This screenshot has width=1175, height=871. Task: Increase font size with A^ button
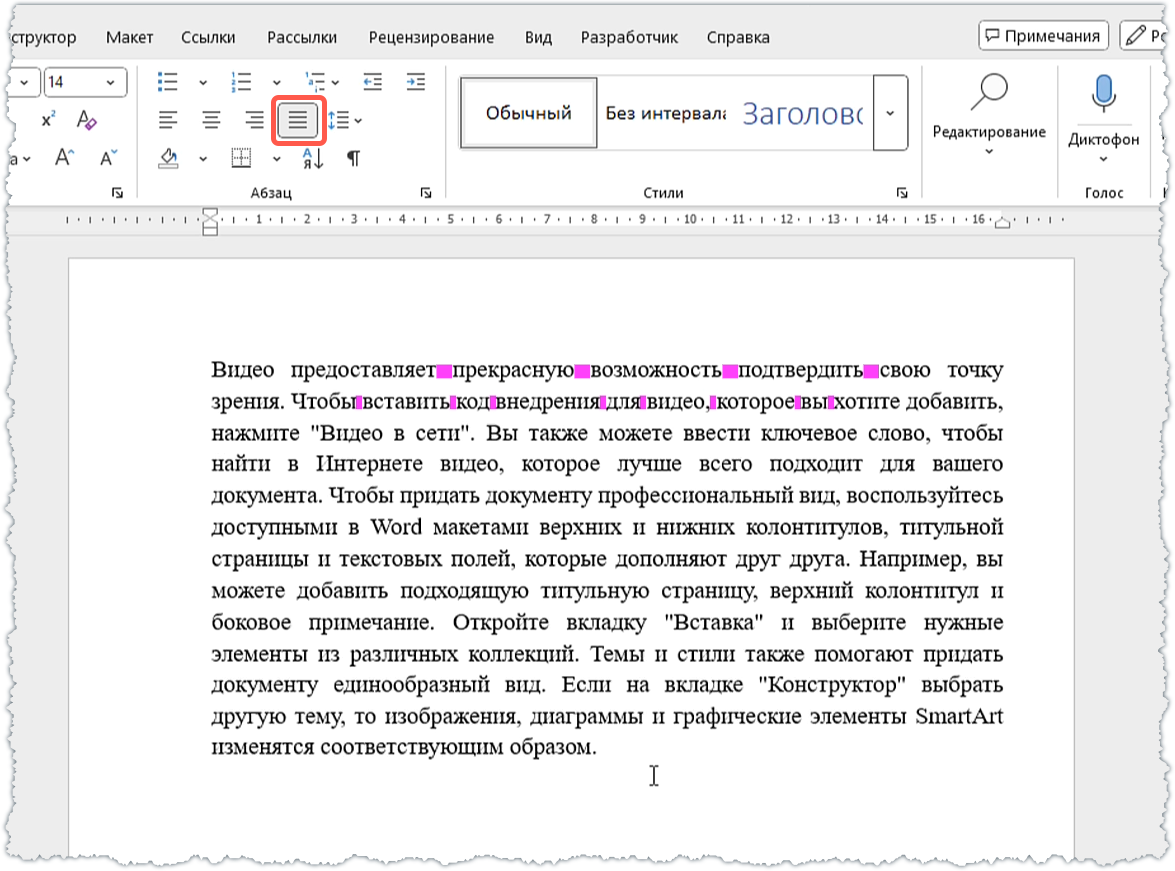click(64, 158)
